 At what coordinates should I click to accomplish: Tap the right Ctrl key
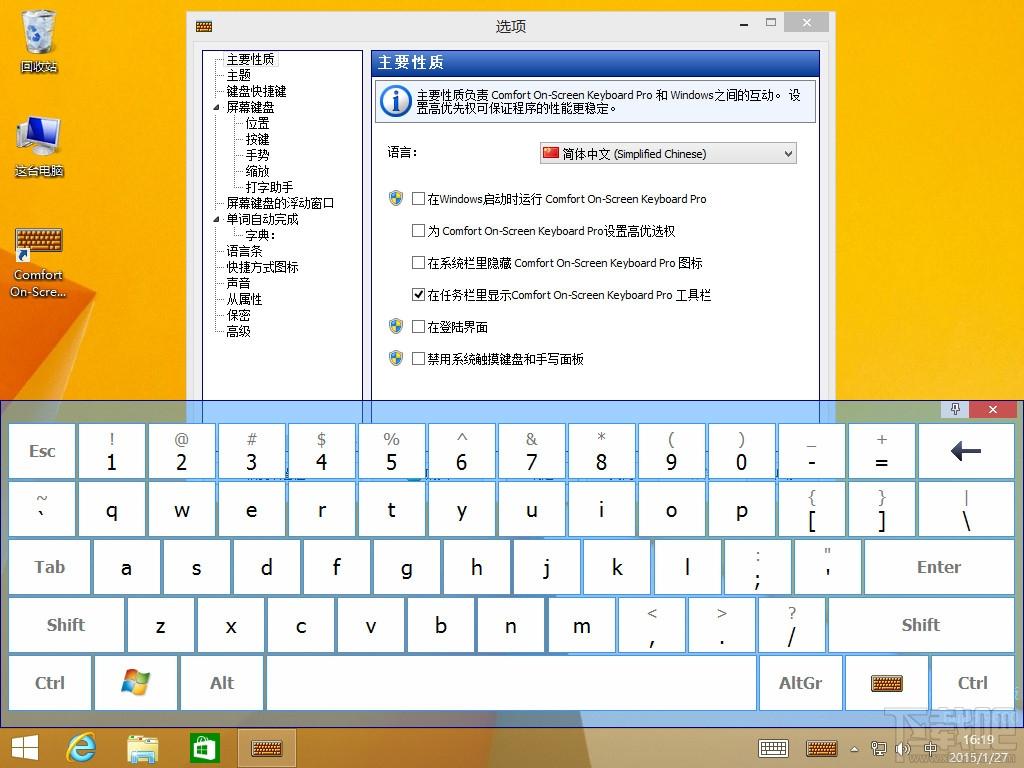[972, 682]
